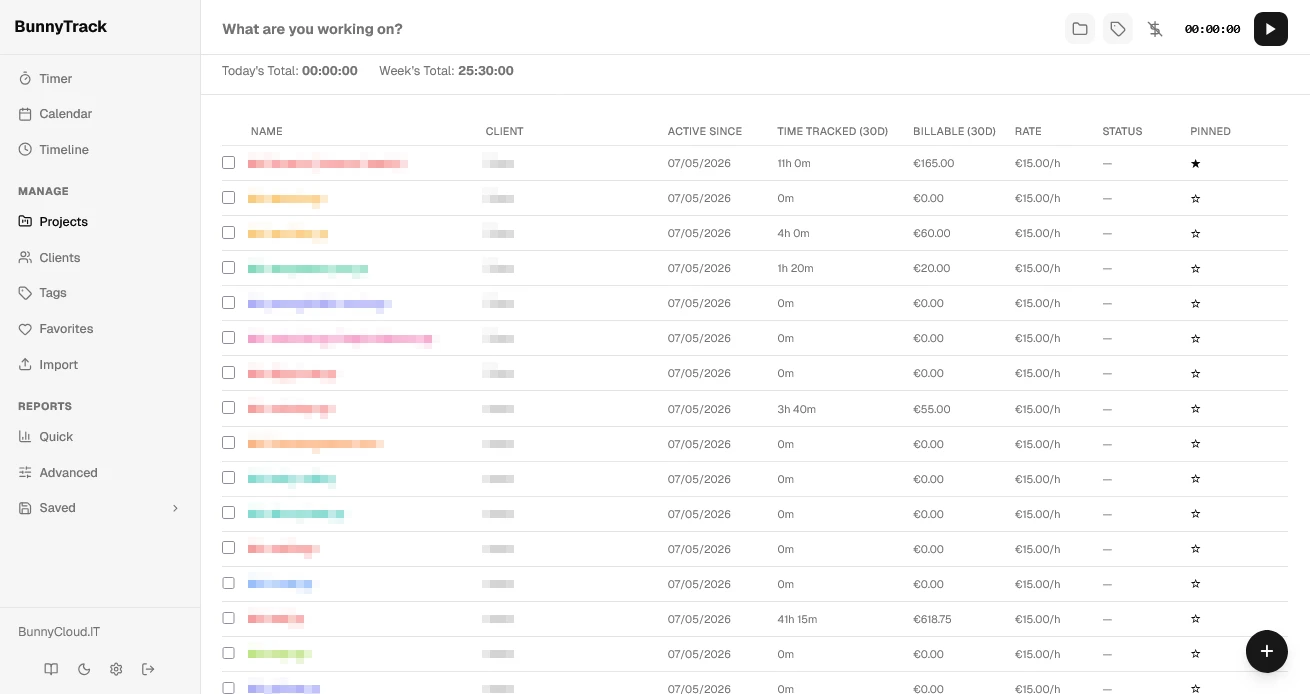This screenshot has width=1310, height=694.
Task: Click the 41h 15m time tracked cell
Action: (x=797, y=619)
